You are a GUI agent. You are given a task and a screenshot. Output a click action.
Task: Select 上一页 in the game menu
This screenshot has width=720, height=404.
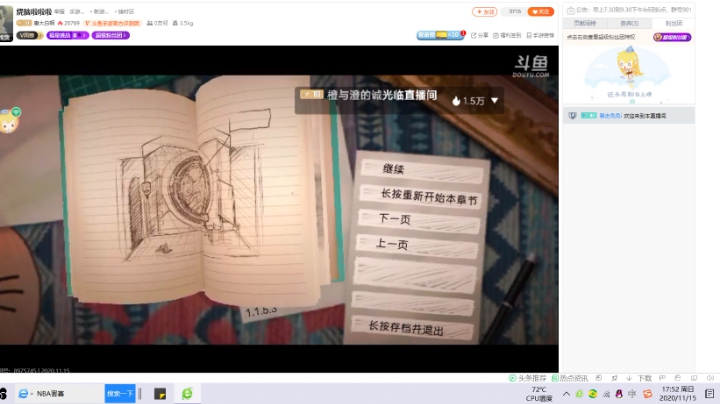click(417, 246)
